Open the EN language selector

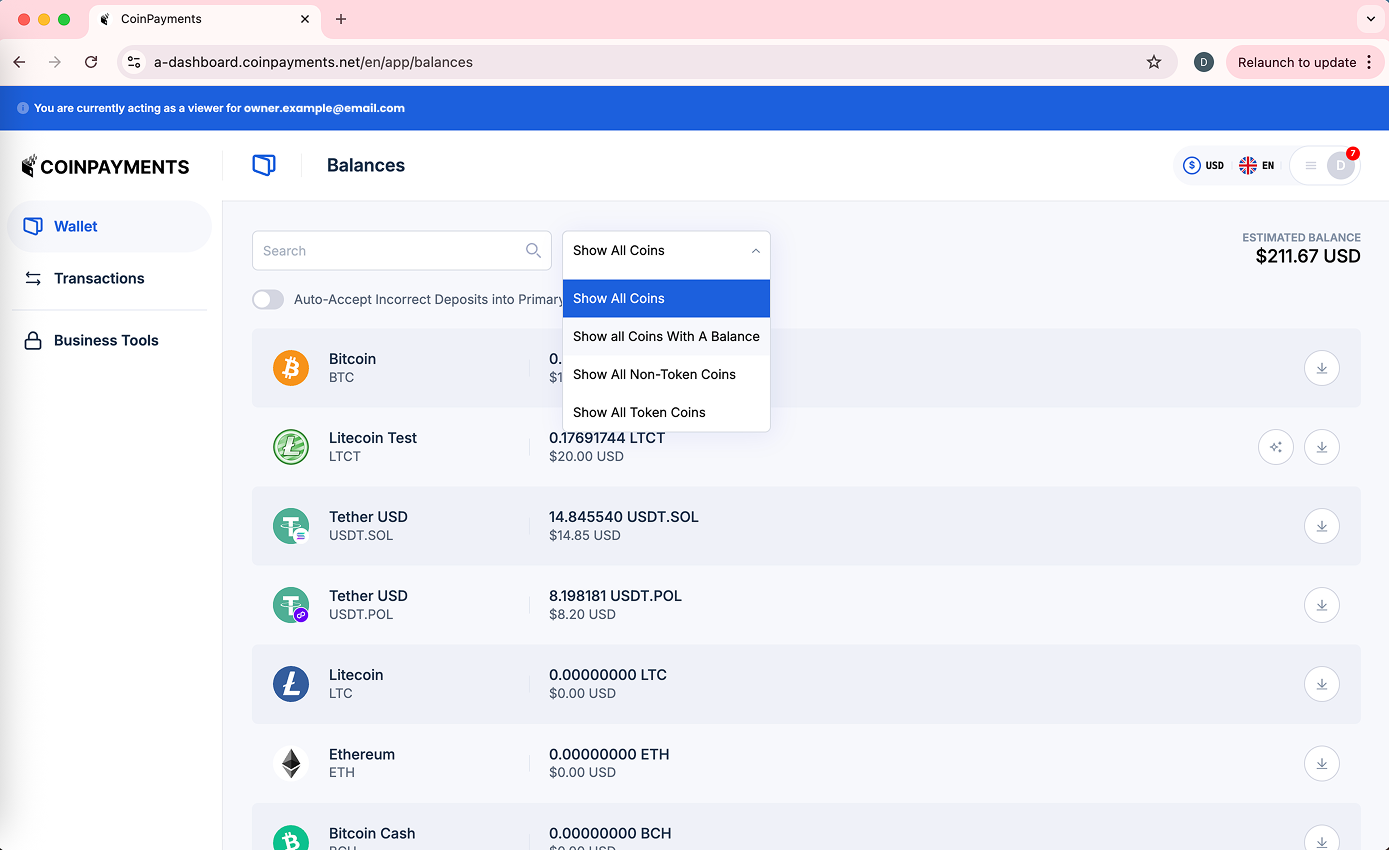click(x=1256, y=166)
